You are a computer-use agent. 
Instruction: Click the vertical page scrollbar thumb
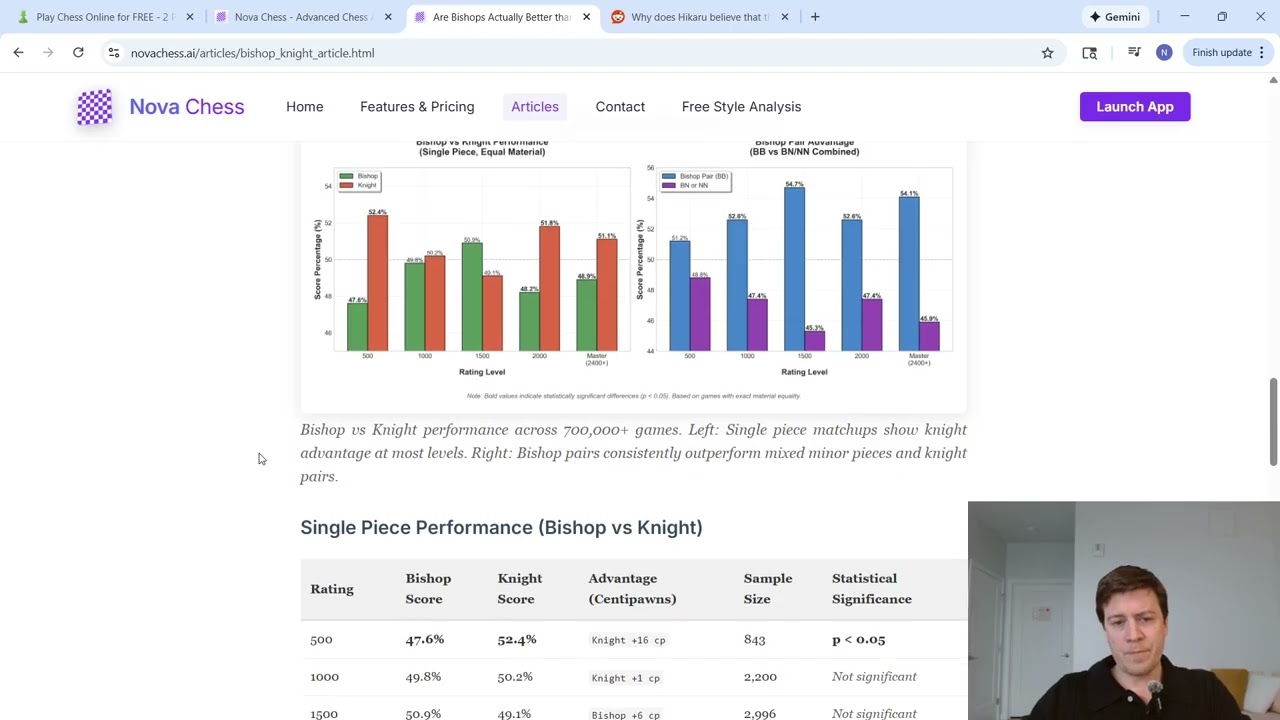click(x=1273, y=421)
